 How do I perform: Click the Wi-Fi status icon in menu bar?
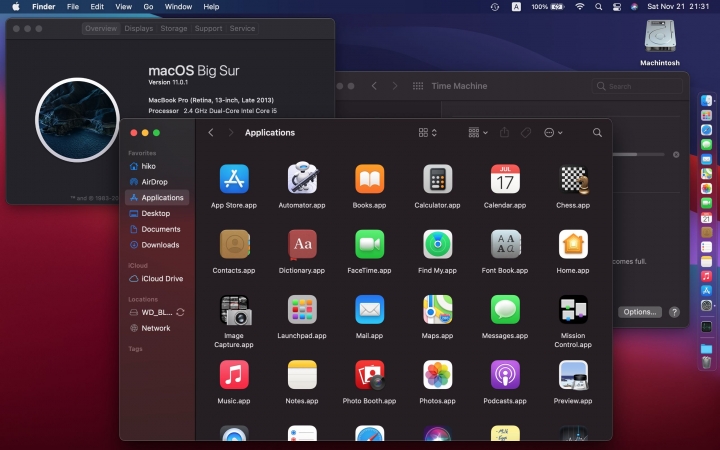click(580, 7)
